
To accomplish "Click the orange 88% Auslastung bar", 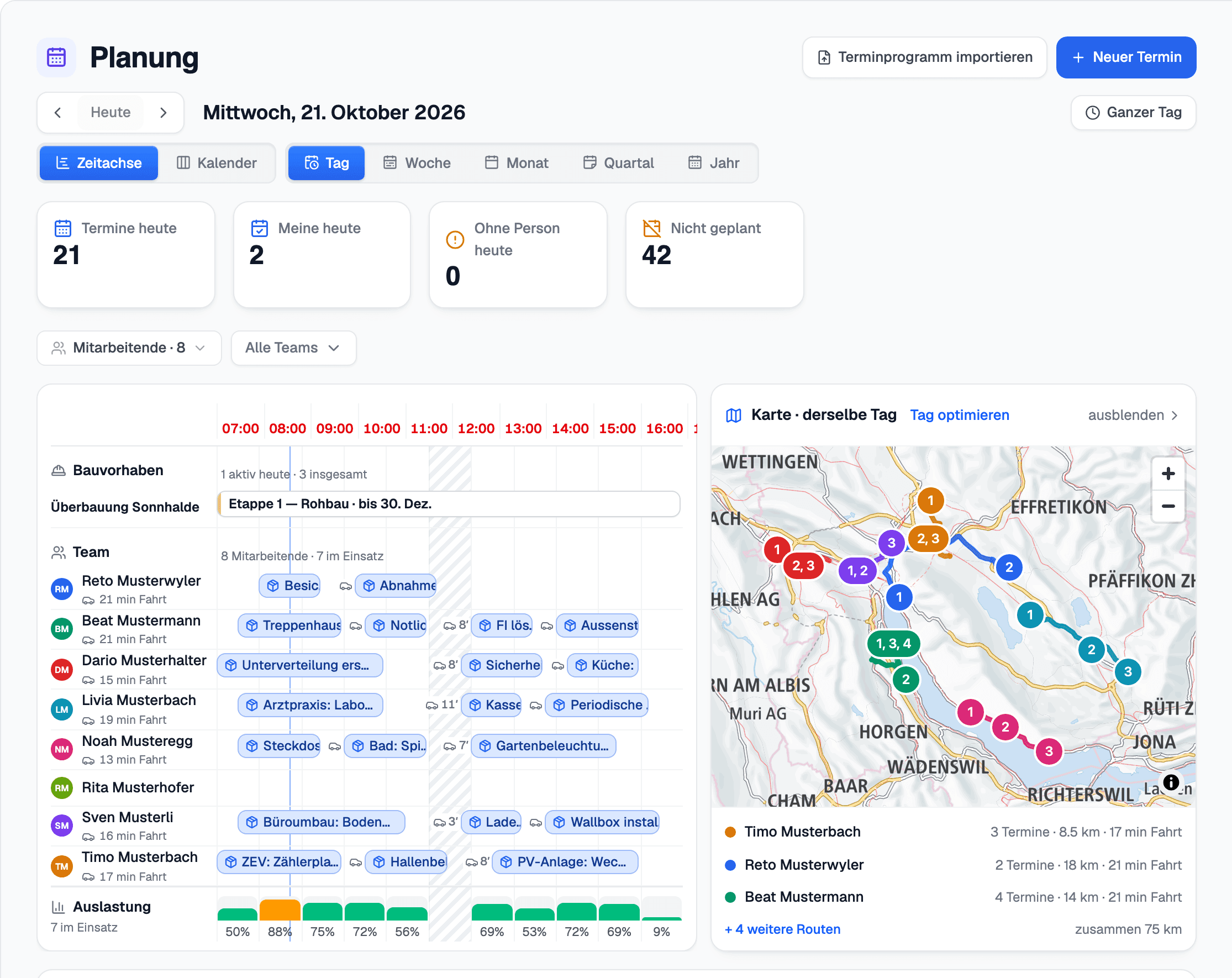I will tap(280, 909).
